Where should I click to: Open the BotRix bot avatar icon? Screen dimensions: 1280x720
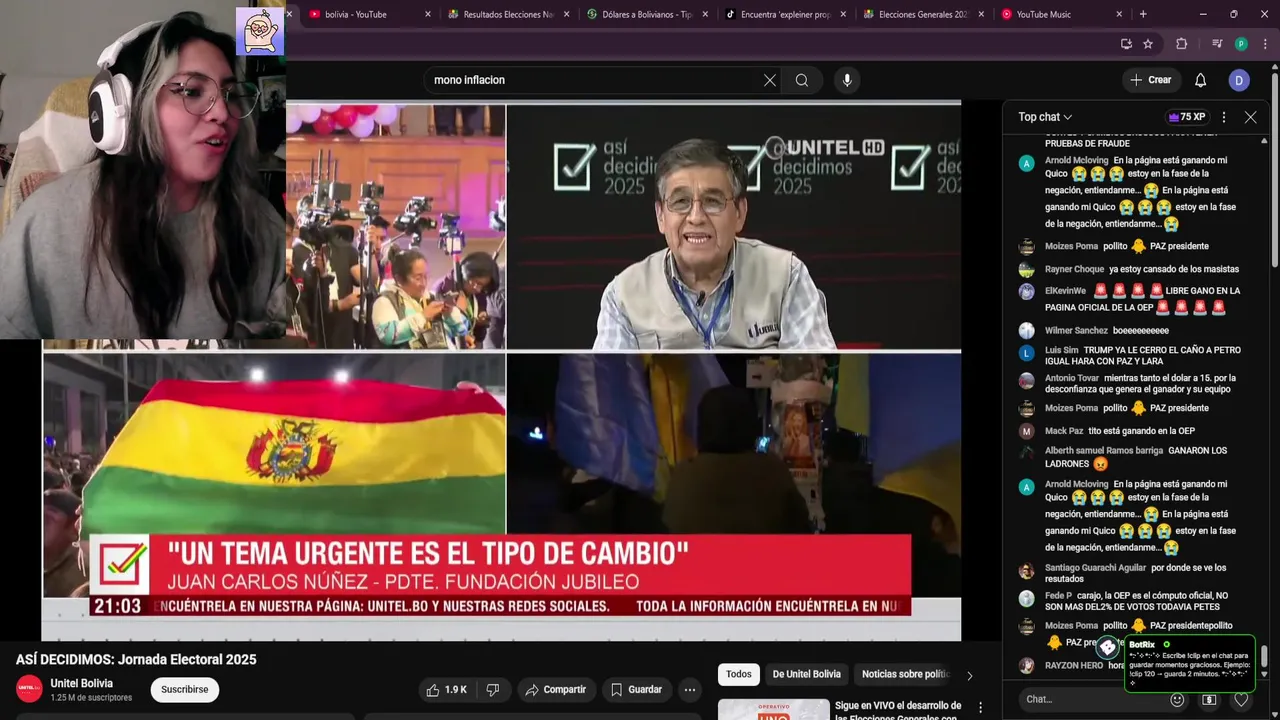point(1108,647)
